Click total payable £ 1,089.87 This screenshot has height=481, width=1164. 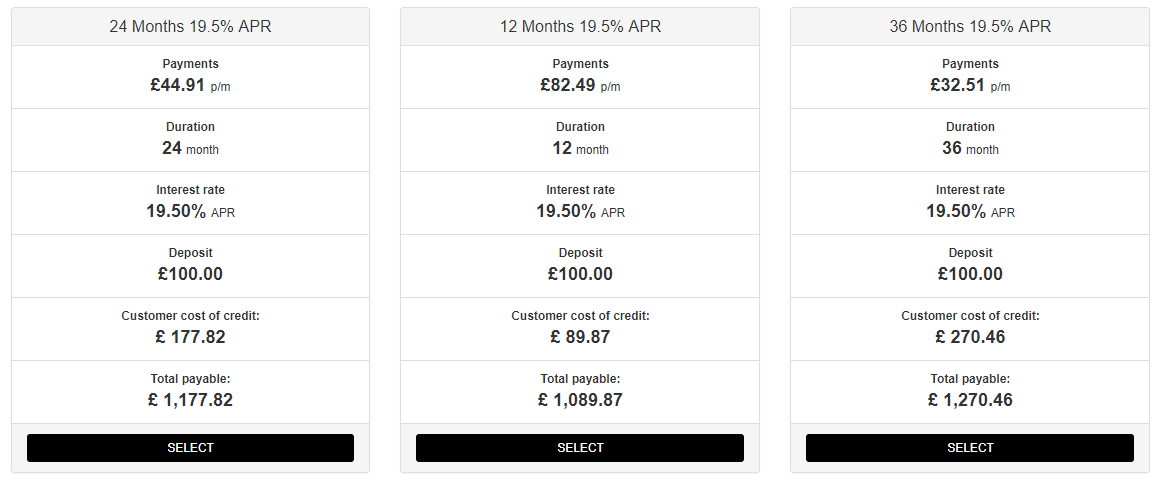point(580,400)
